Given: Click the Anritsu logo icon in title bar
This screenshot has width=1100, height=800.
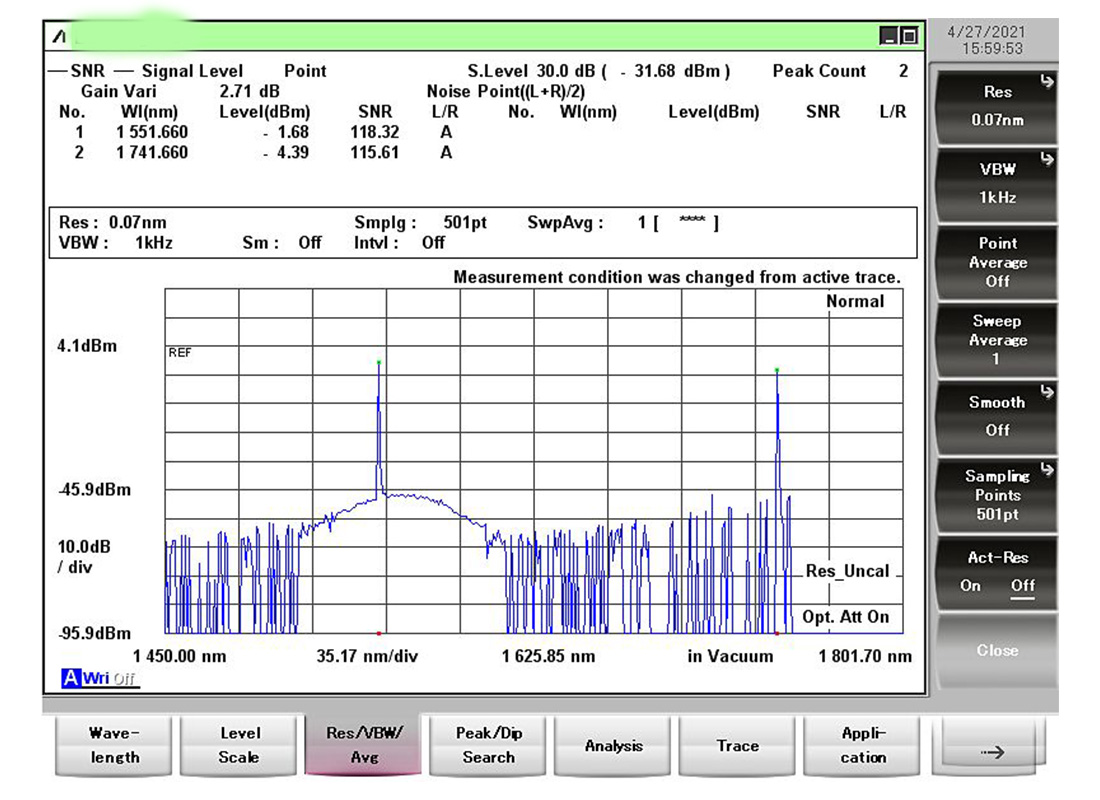Looking at the screenshot, I should point(58,37).
